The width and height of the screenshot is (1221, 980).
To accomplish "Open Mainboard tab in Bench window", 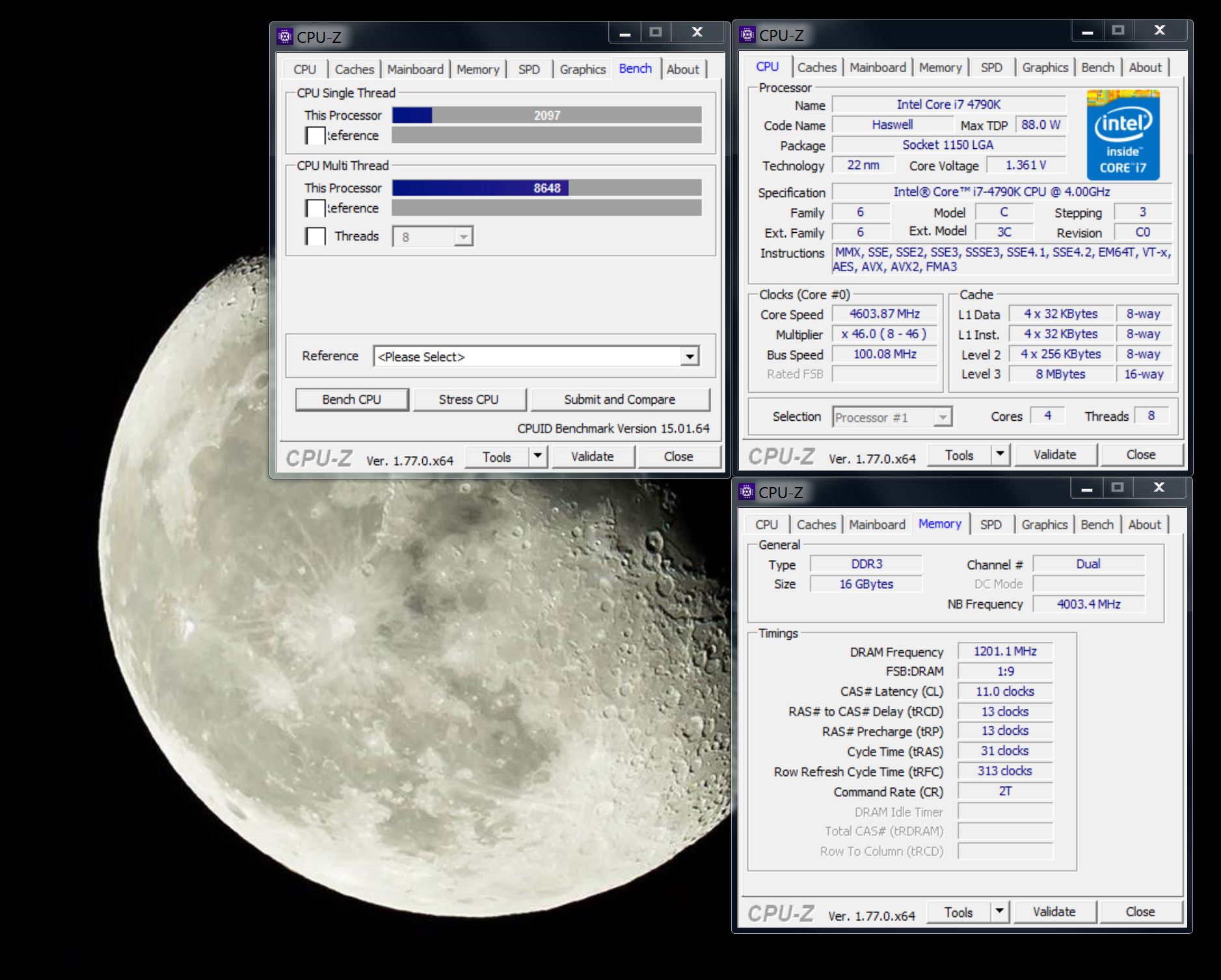I will click(415, 70).
